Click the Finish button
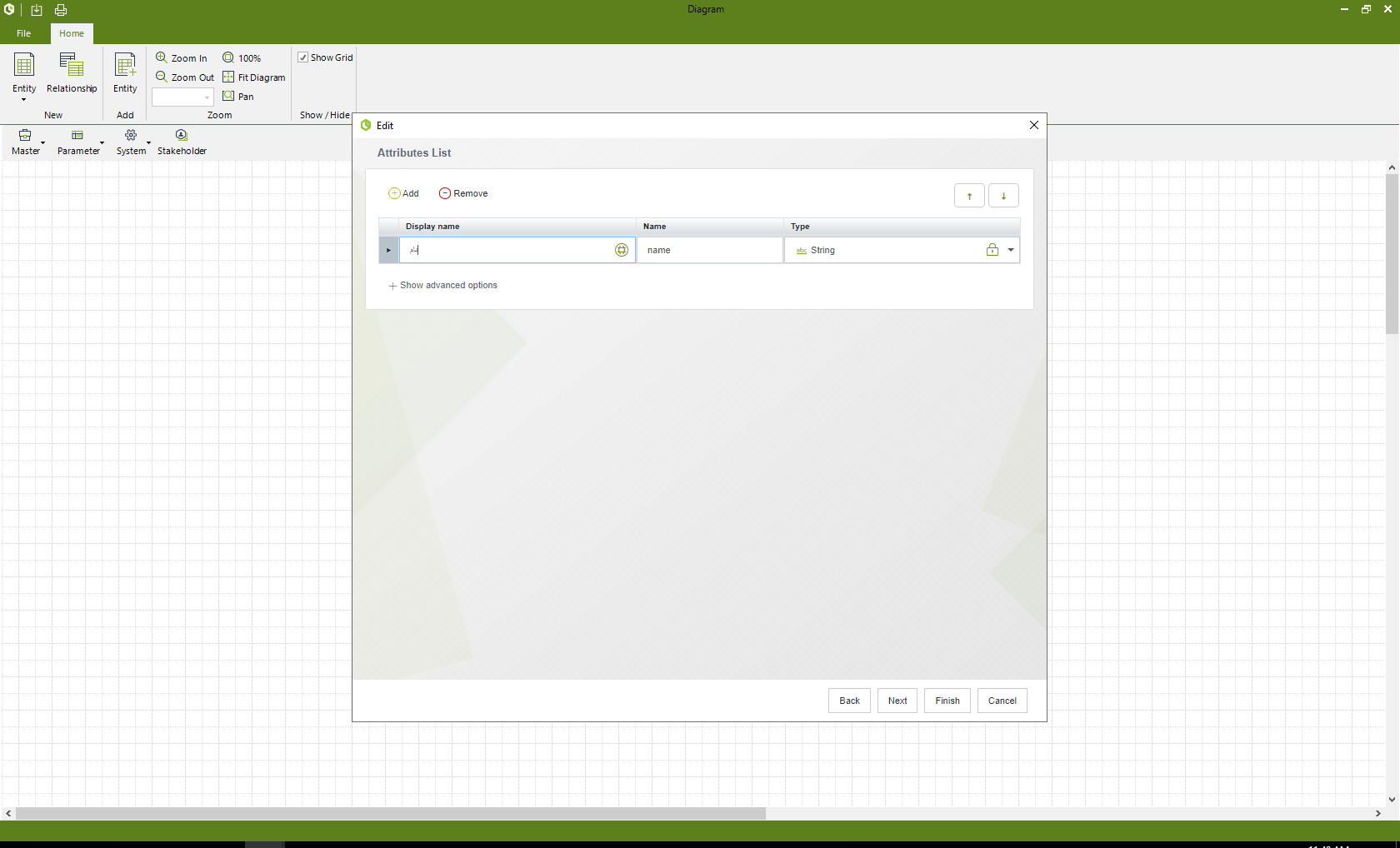Screen dimensions: 1400x848 click(947, 701)
